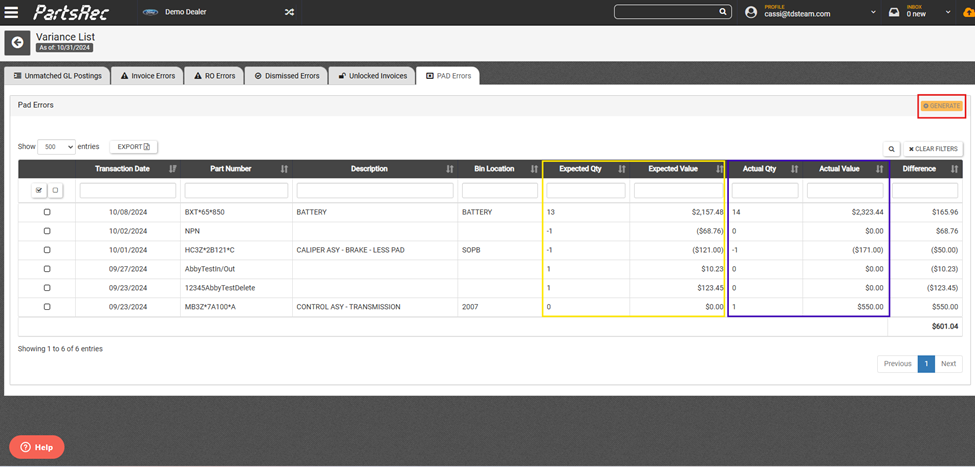Sort by Actual Value column arrows
This screenshot has height=467, width=975.
point(879,169)
